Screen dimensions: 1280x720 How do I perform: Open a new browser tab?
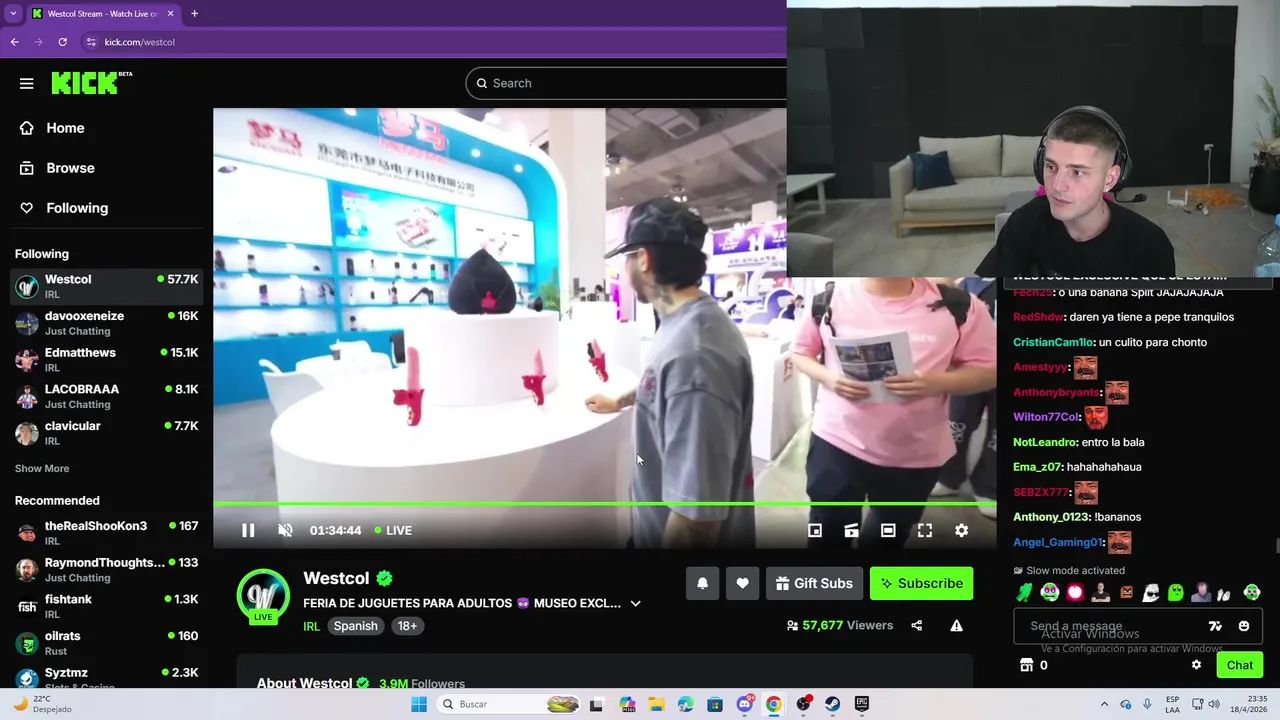click(x=194, y=14)
